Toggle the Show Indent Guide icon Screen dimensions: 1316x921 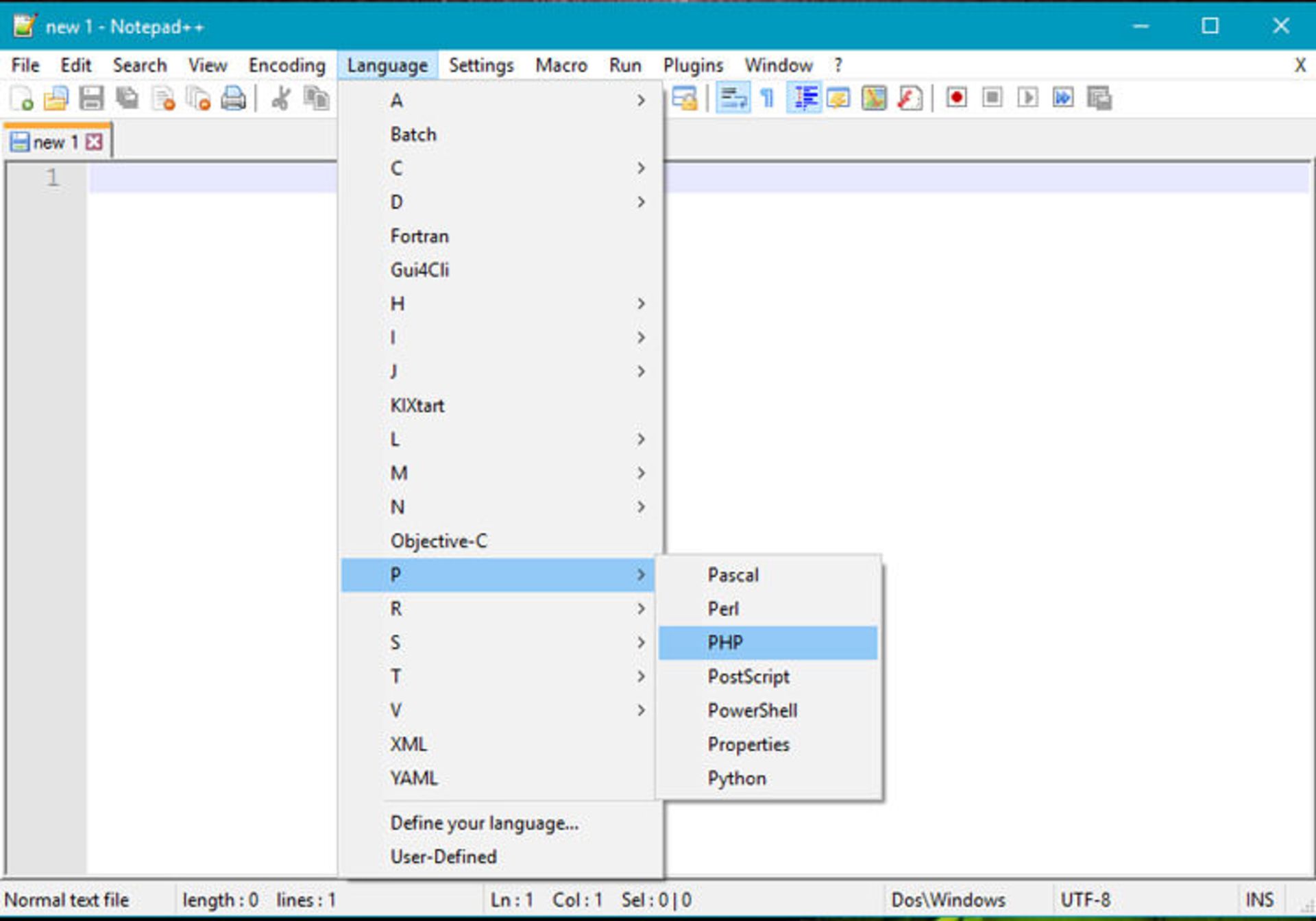point(805,99)
